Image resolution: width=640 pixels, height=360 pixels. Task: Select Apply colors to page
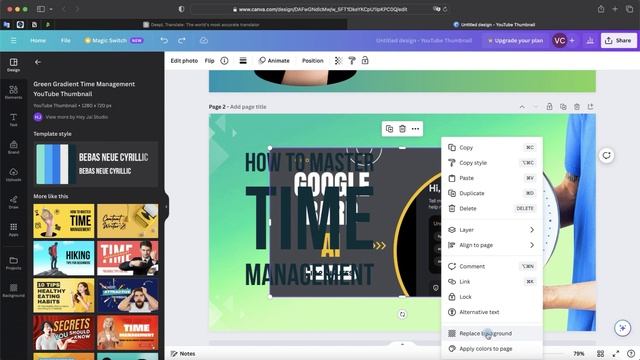point(491,349)
